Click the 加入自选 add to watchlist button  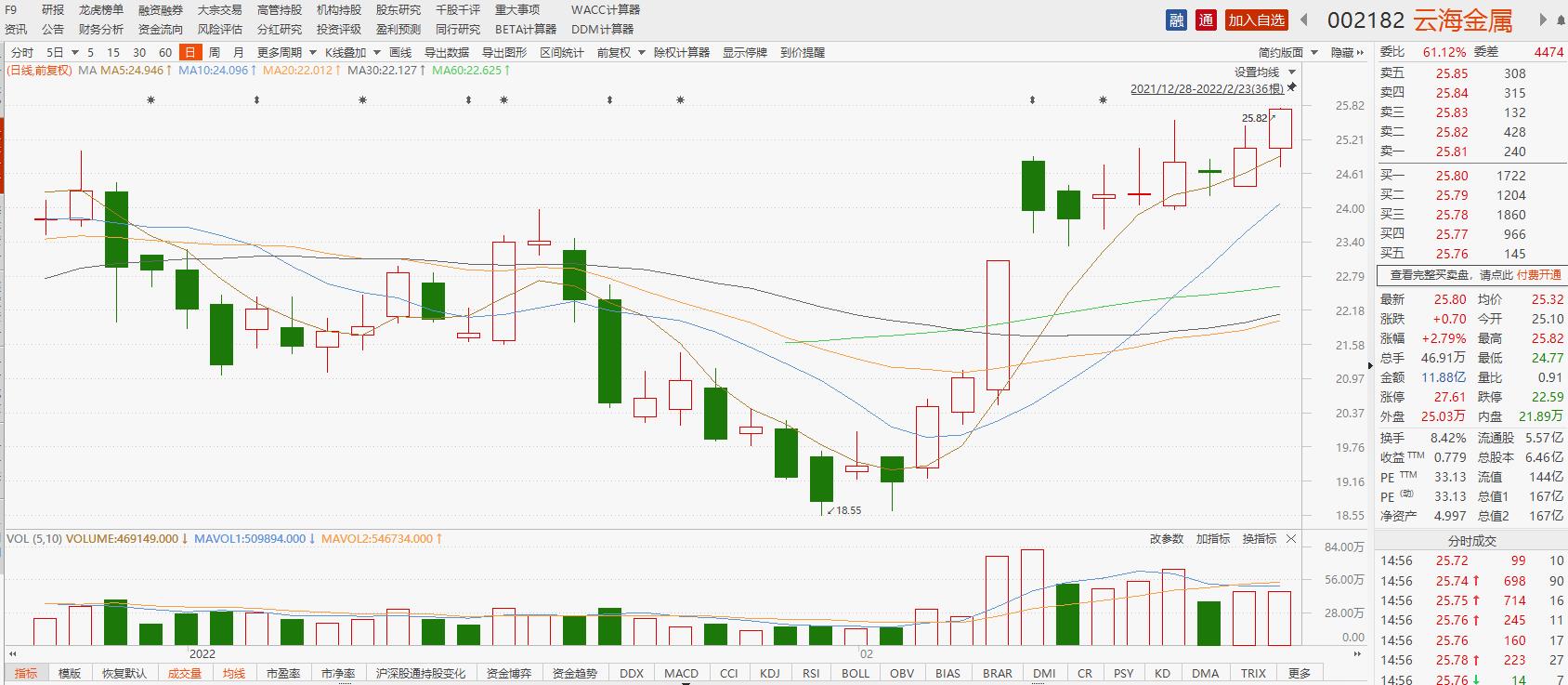tap(1256, 20)
